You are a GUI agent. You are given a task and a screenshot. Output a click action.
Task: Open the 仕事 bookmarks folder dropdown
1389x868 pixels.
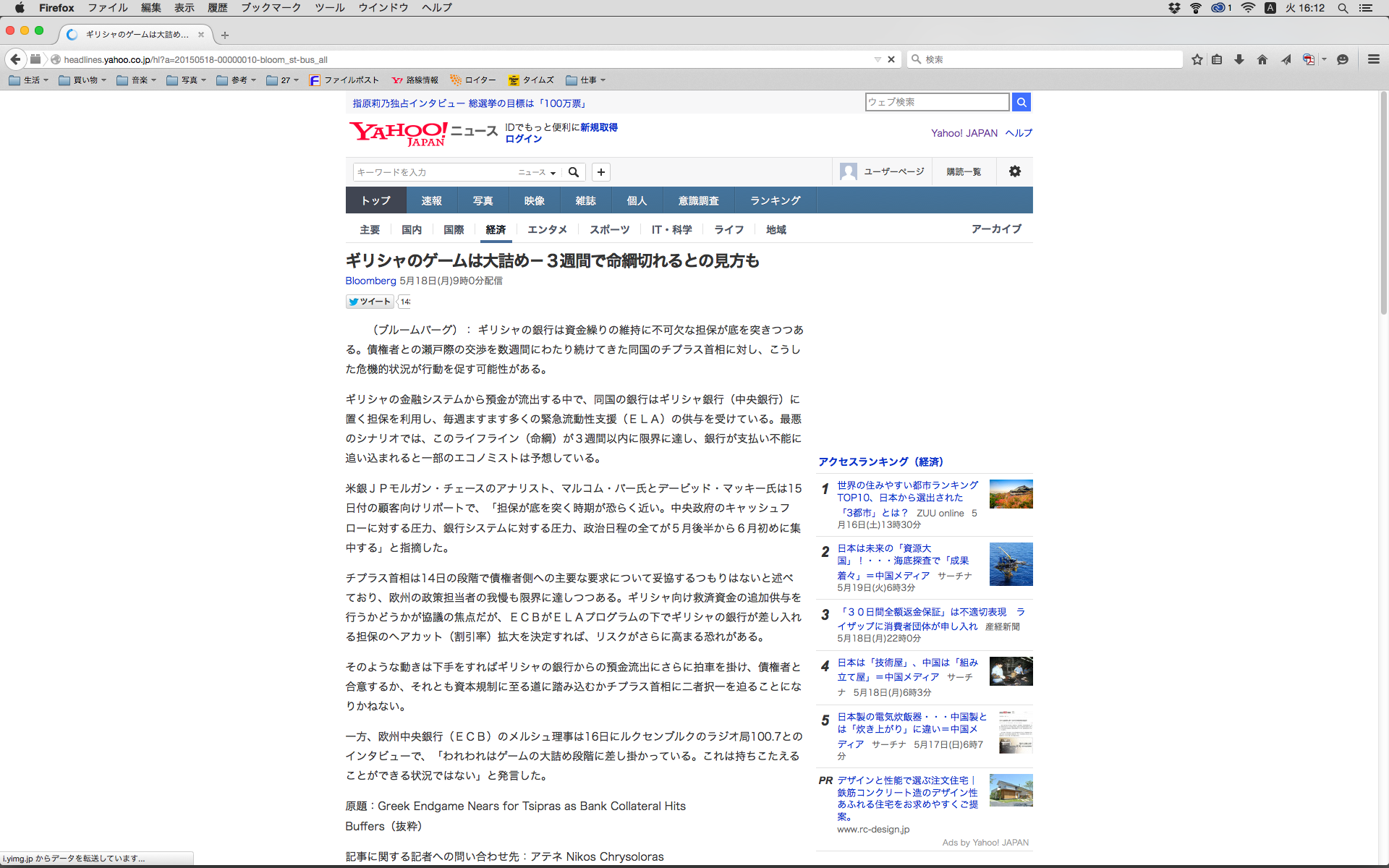pyautogui.click(x=586, y=80)
